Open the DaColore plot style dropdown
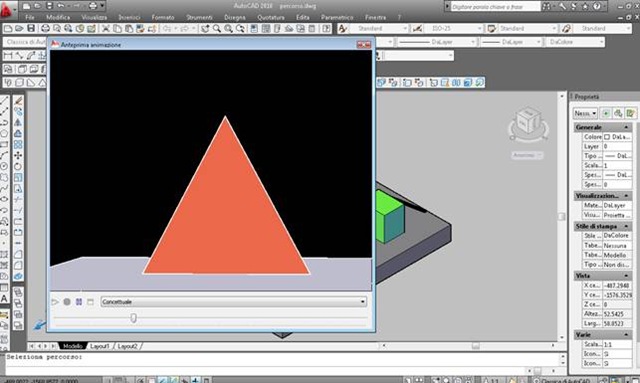 pyautogui.click(x=575, y=42)
